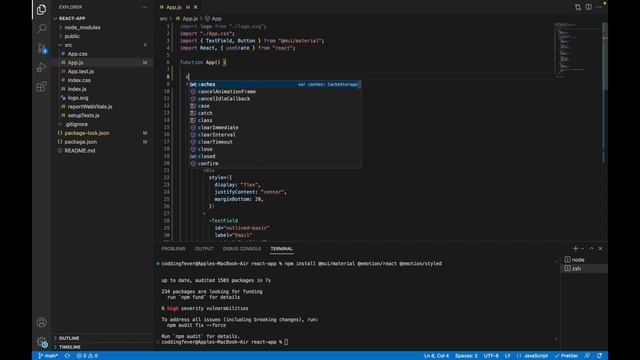Switch to the OUTPUT panel tab
This screenshot has width=640, height=360.
tap(204, 249)
